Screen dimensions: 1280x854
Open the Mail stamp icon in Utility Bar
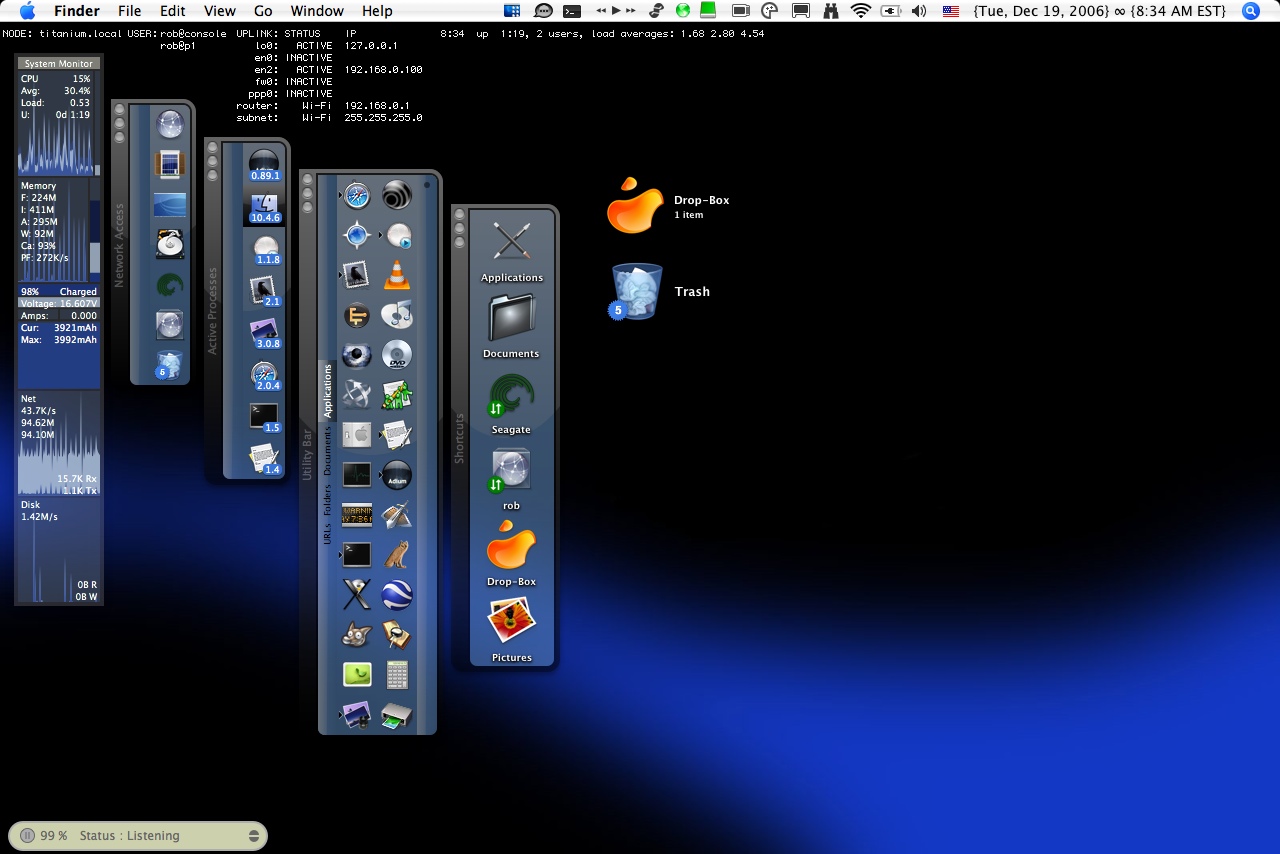pos(357,274)
